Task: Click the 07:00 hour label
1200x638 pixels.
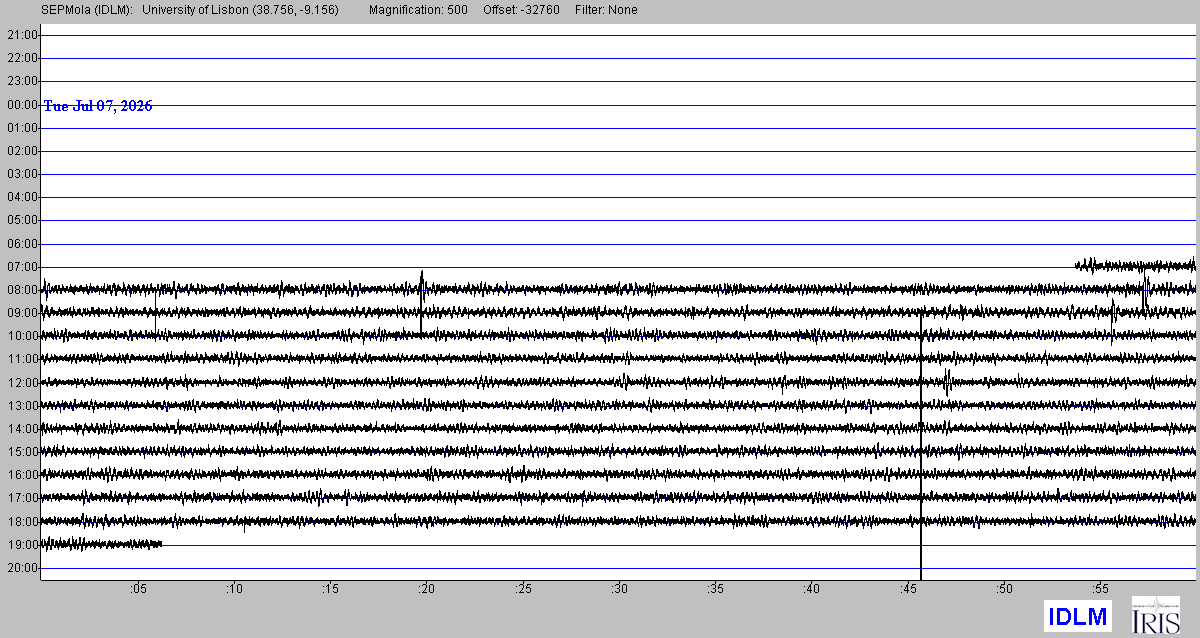Action: (x=22, y=267)
